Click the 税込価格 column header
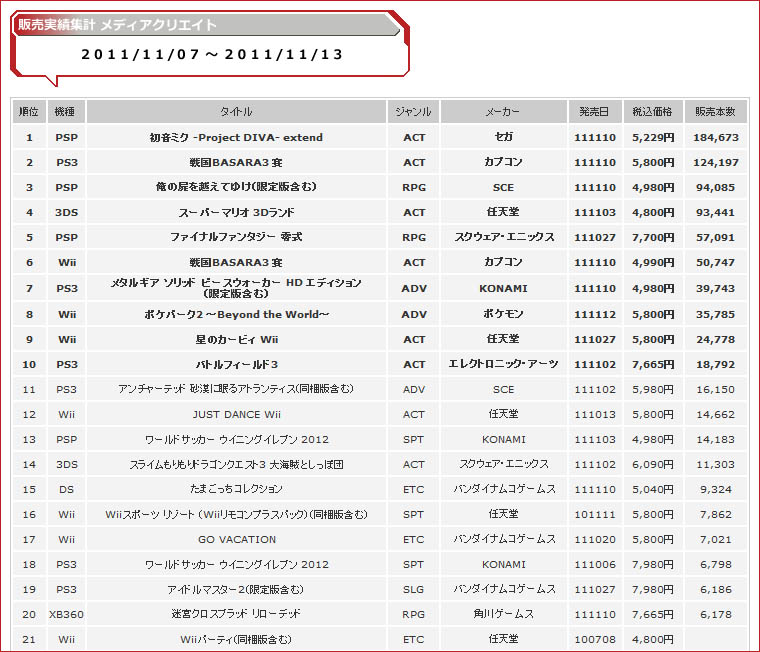 (x=653, y=111)
